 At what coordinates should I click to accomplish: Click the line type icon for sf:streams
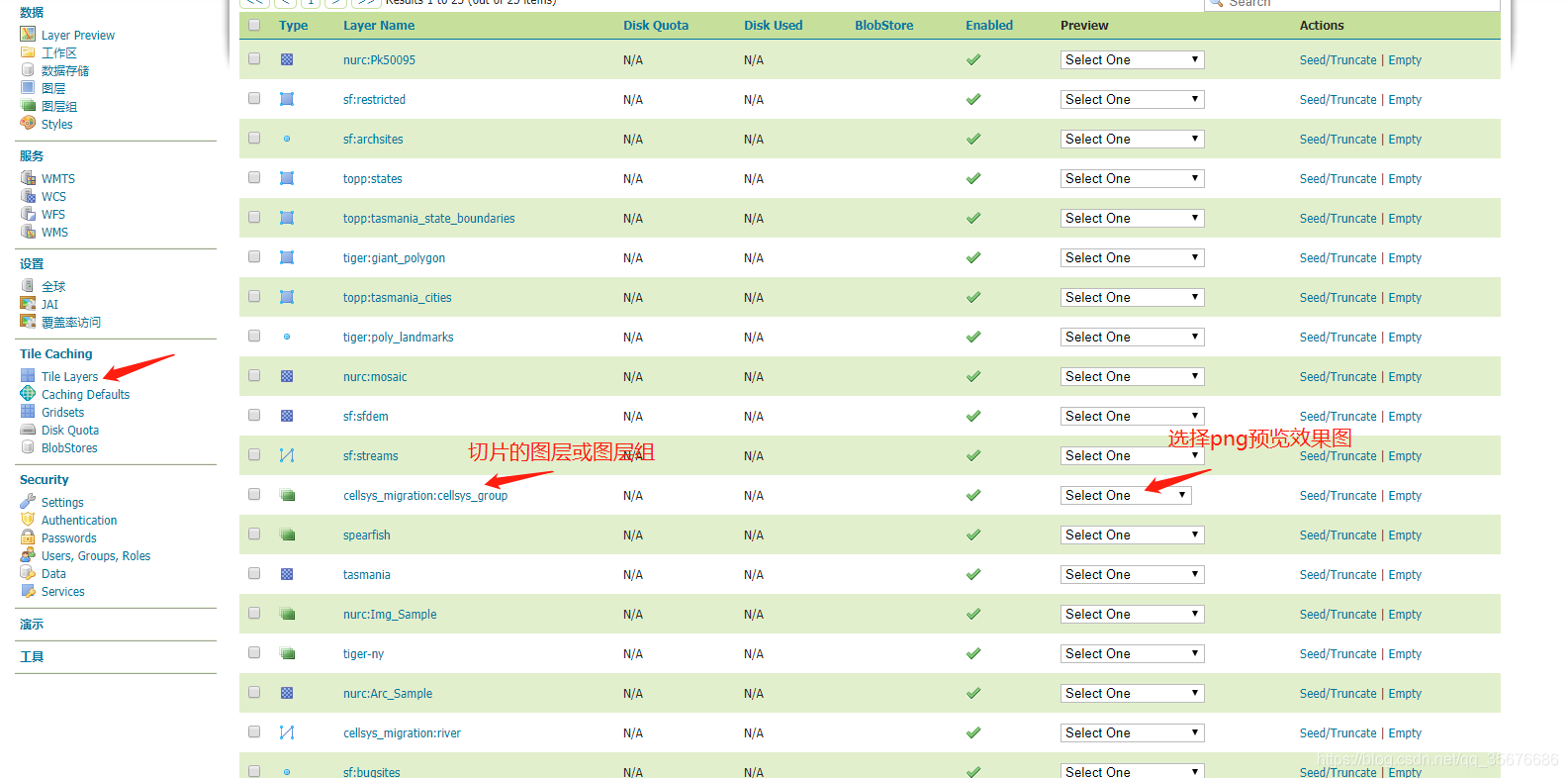click(x=287, y=455)
